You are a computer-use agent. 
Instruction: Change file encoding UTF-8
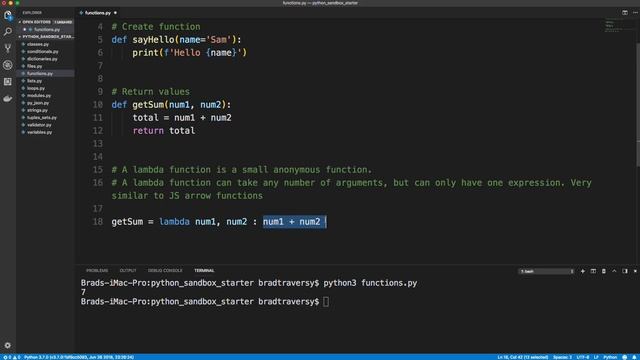pos(583,357)
